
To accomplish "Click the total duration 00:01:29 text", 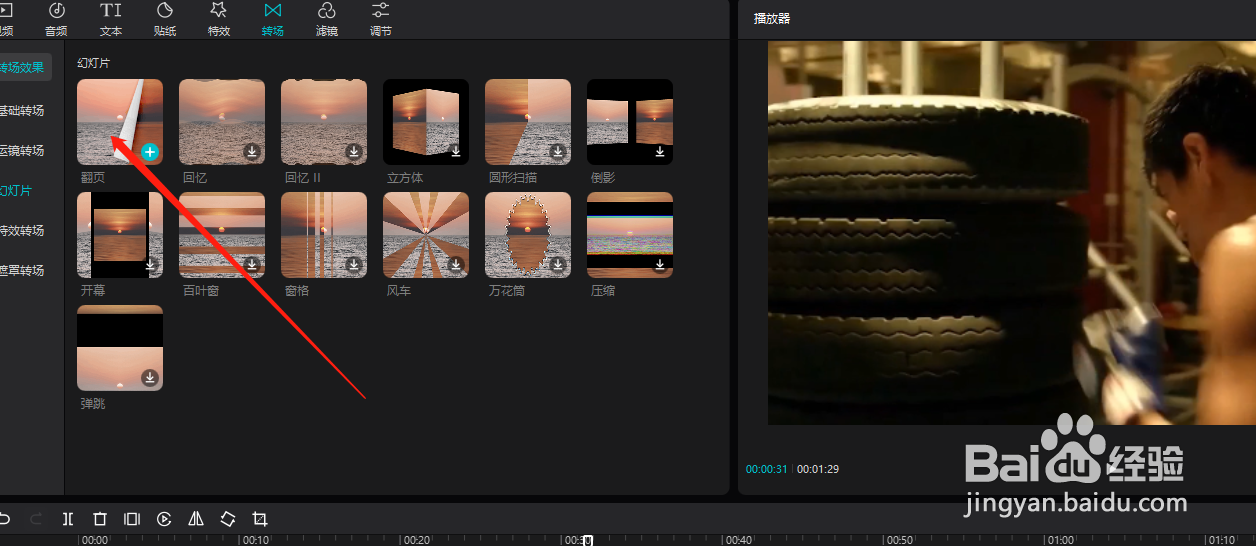I will pos(818,469).
